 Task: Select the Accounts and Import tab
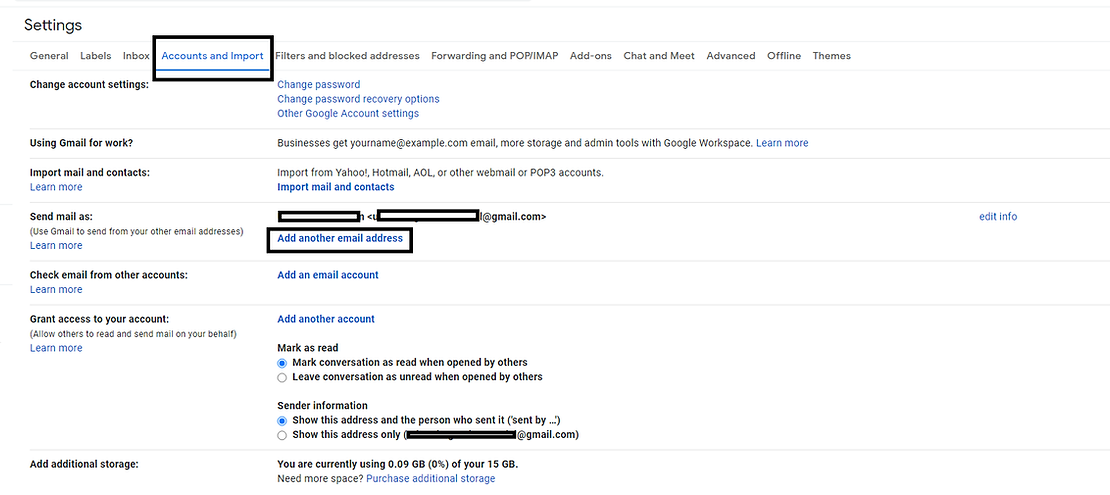pos(212,56)
